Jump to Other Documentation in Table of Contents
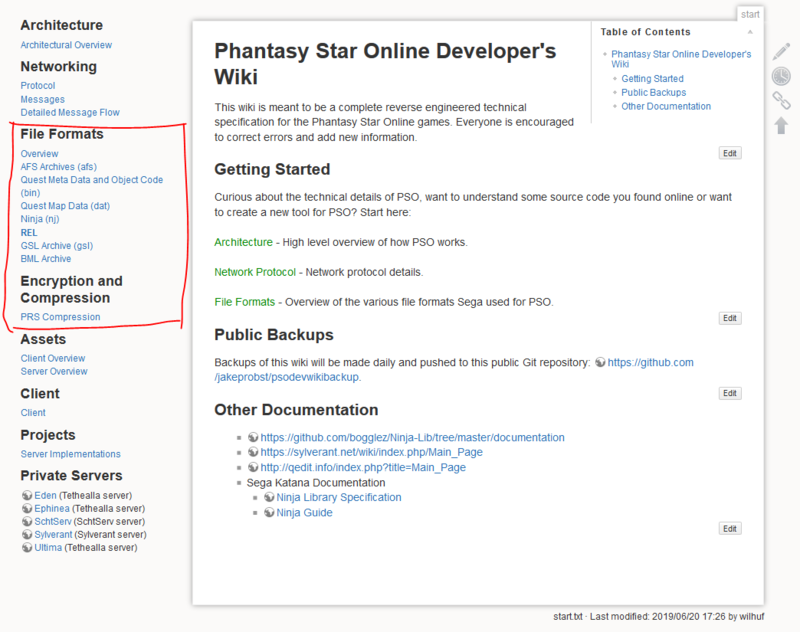This screenshot has width=800, height=632. 665,106
